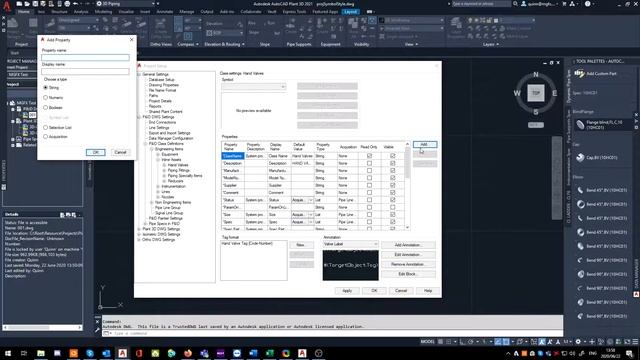Open the Annotate ribbon tab

click(165, 12)
